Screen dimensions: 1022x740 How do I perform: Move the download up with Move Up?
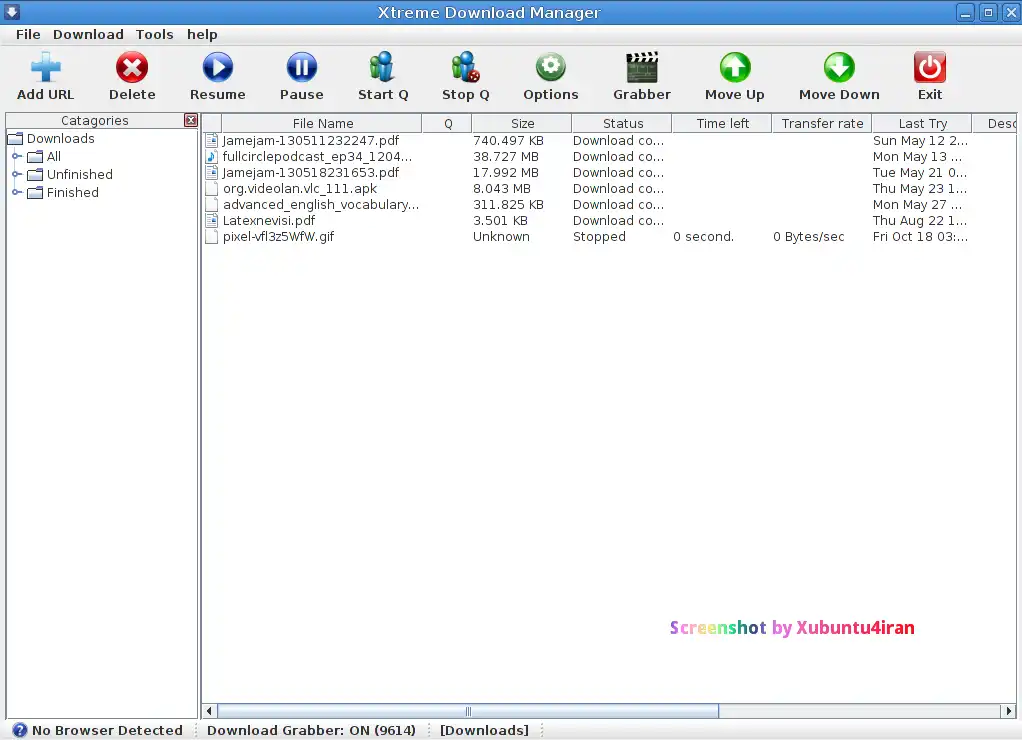[x=735, y=67]
